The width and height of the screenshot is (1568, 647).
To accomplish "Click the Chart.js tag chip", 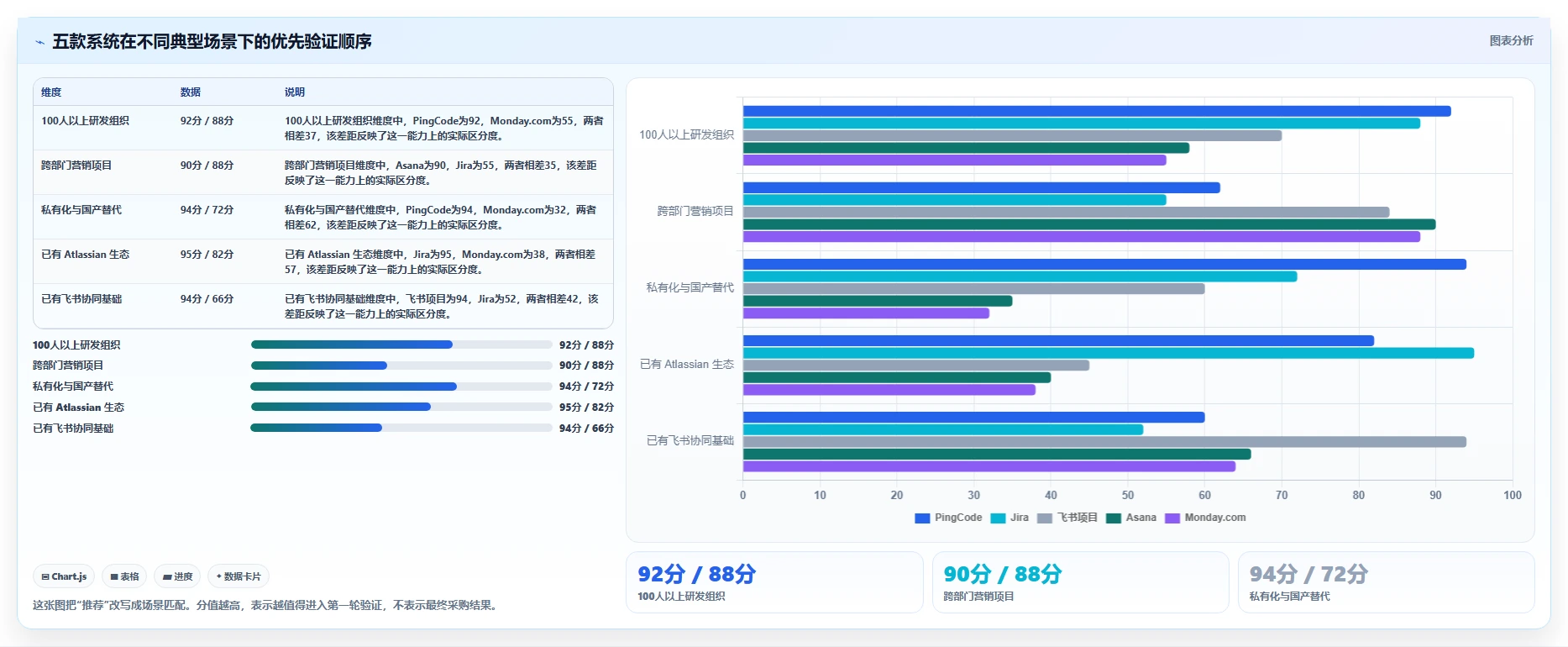I will tap(64, 576).
